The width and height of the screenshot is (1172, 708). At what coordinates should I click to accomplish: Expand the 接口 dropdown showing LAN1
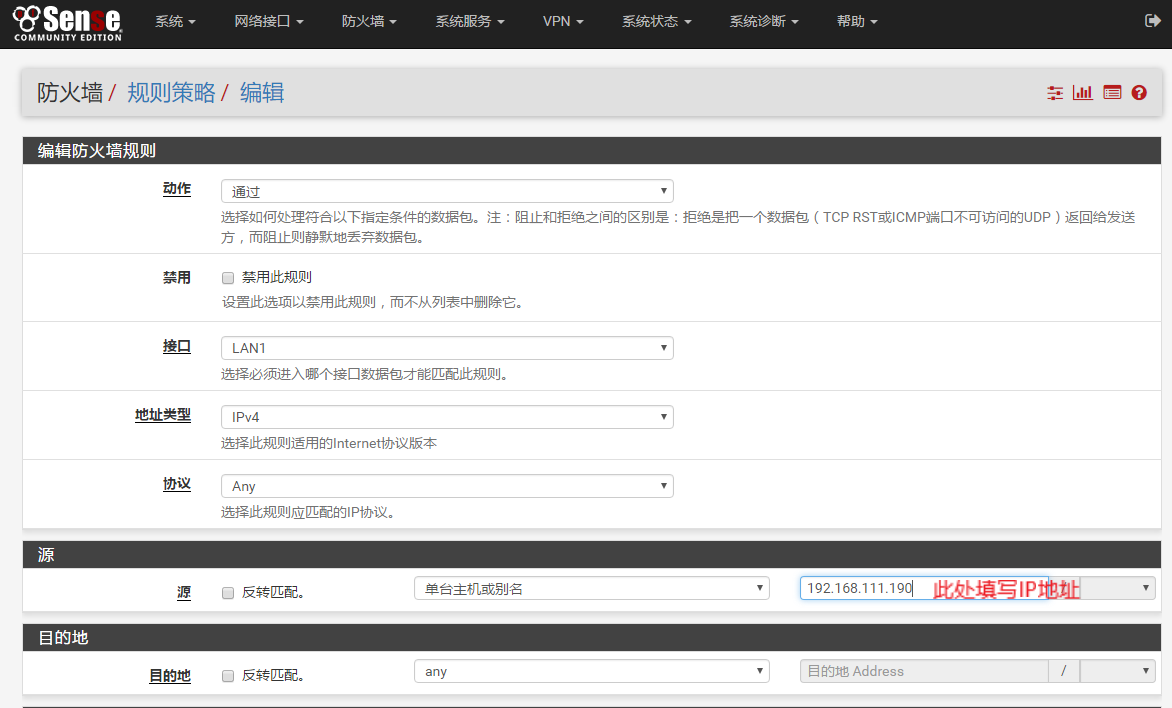click(446, 348)
